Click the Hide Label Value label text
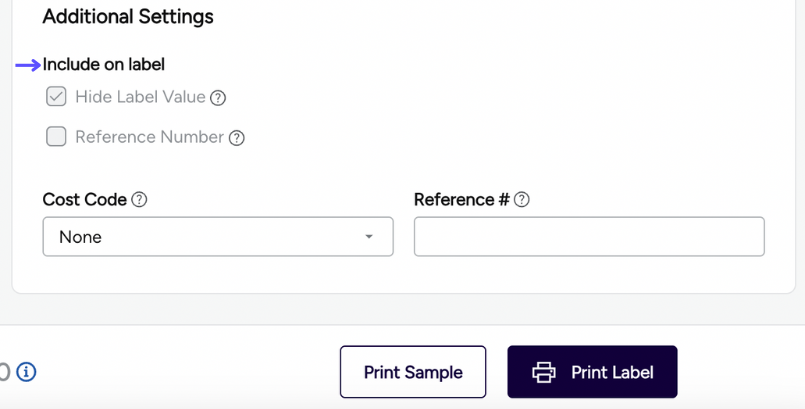 pyautogui.click(x=140, y=97)
